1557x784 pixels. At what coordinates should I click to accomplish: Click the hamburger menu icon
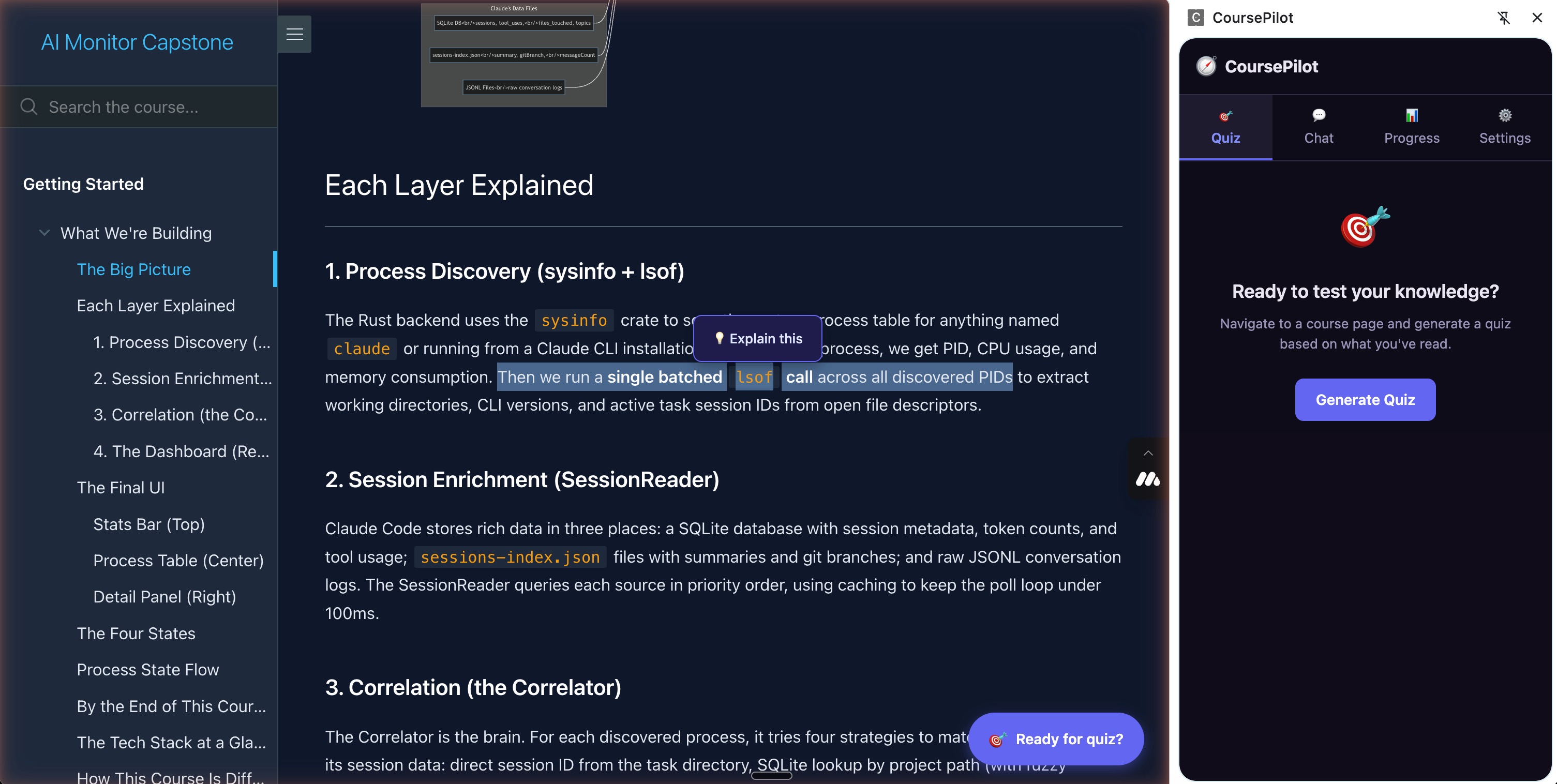(294, 34)
